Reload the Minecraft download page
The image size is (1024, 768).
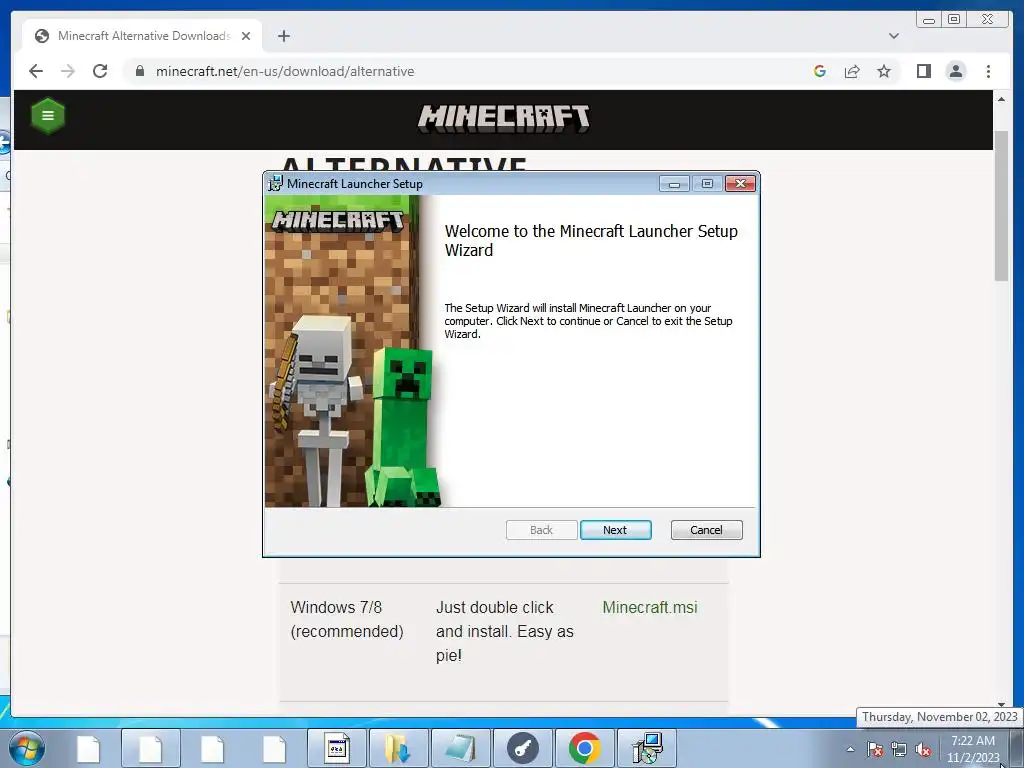pyautogui.click(x=100, y=71)
